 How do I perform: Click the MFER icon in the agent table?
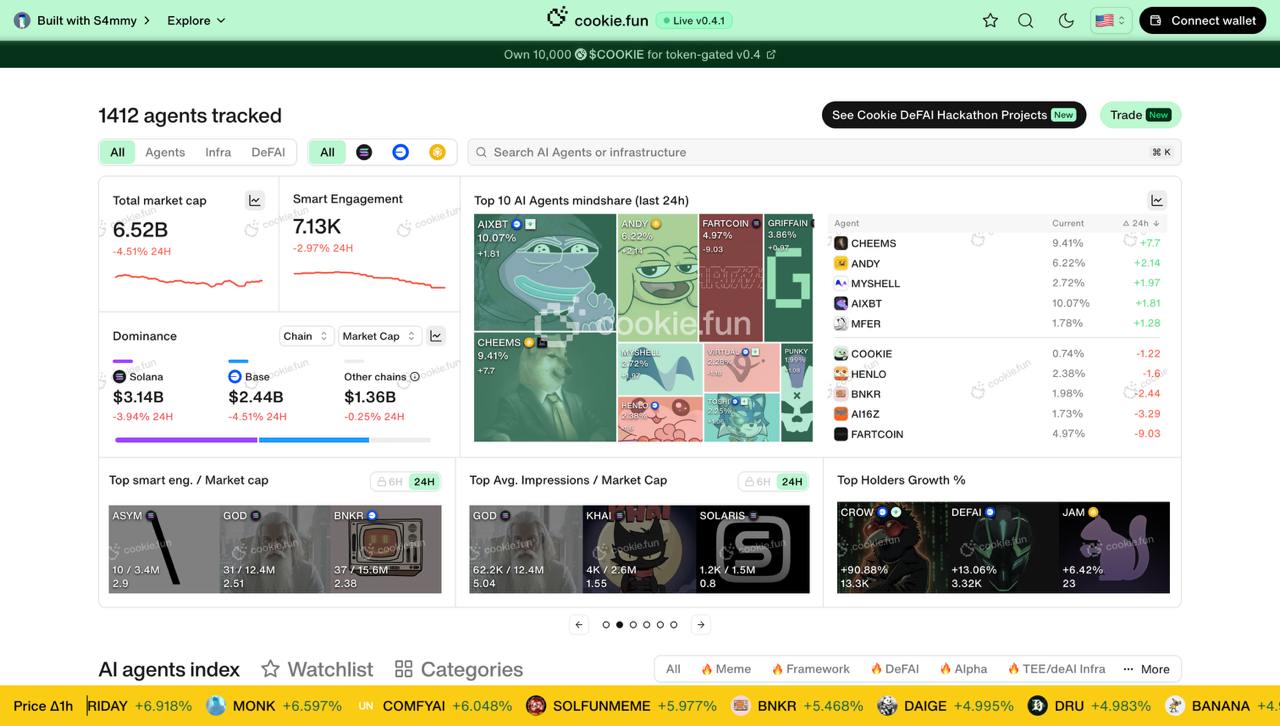click(x=841, y=323)
